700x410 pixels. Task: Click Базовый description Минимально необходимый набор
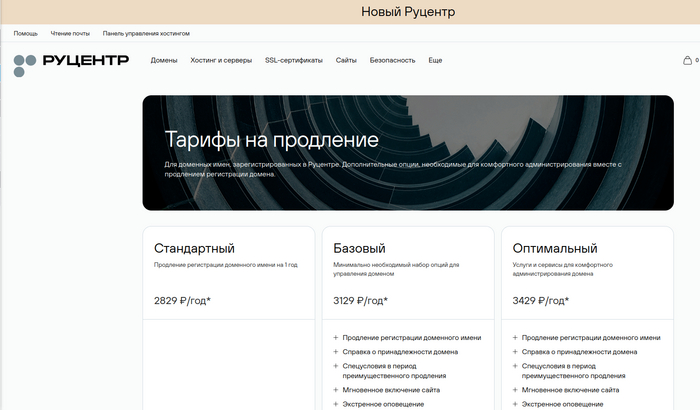point(396,269)
